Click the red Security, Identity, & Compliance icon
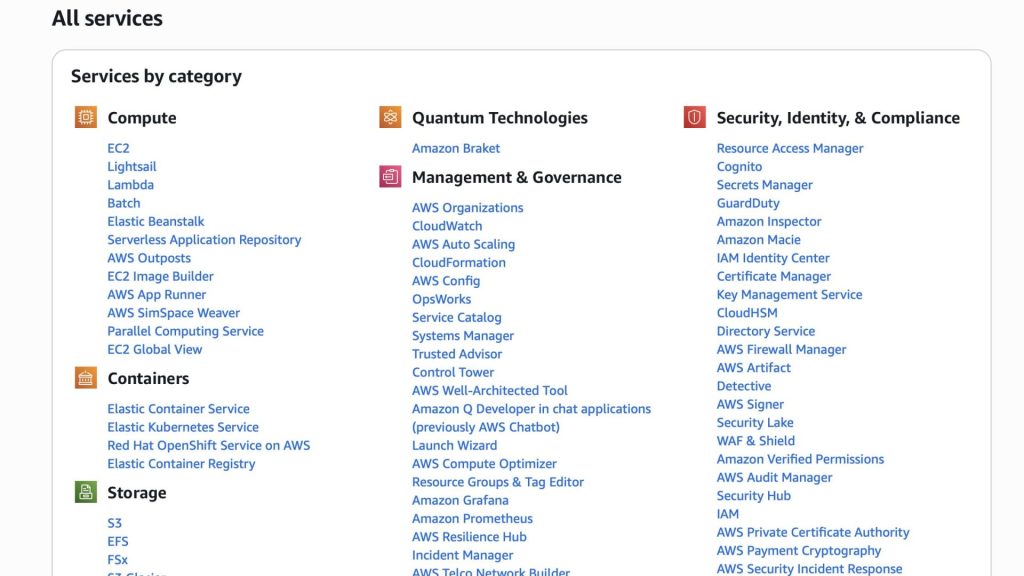 point(695,118)
